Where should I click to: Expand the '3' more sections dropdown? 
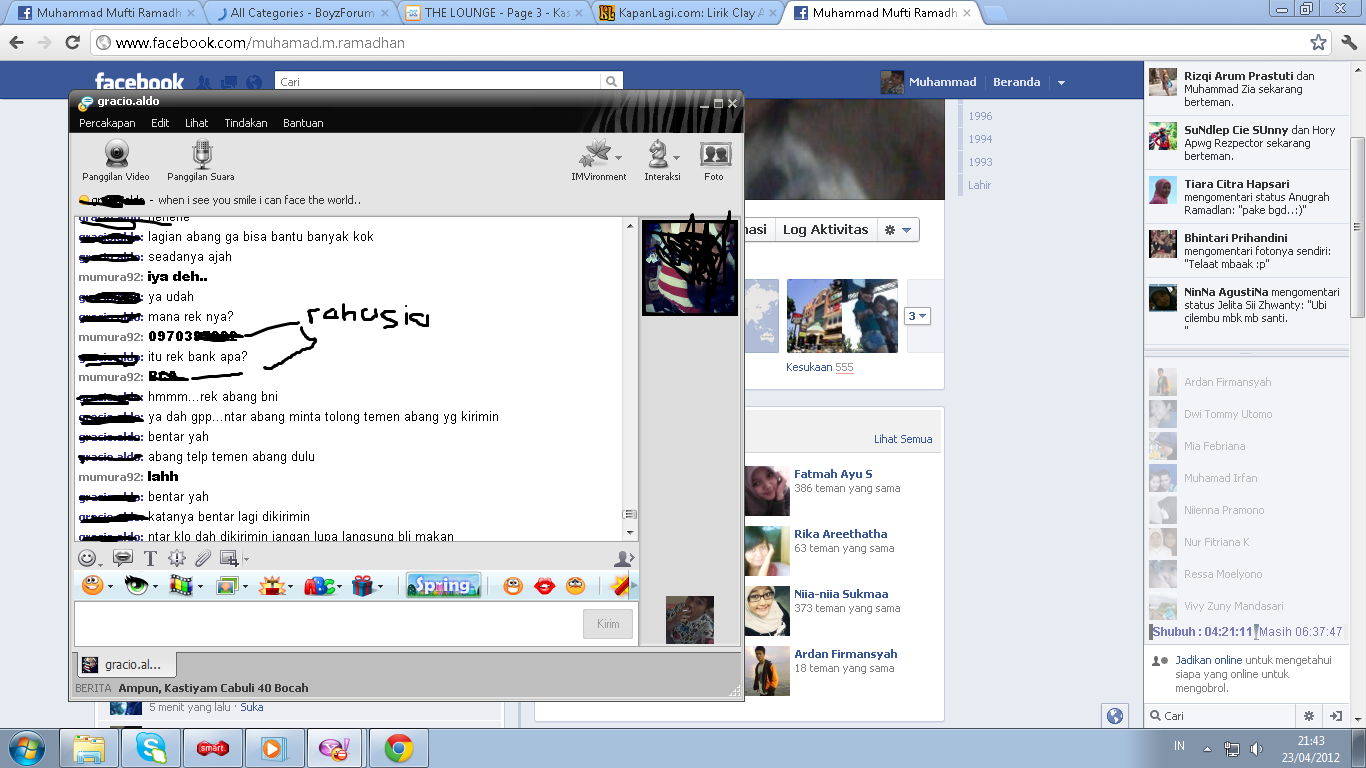(917, 316)
